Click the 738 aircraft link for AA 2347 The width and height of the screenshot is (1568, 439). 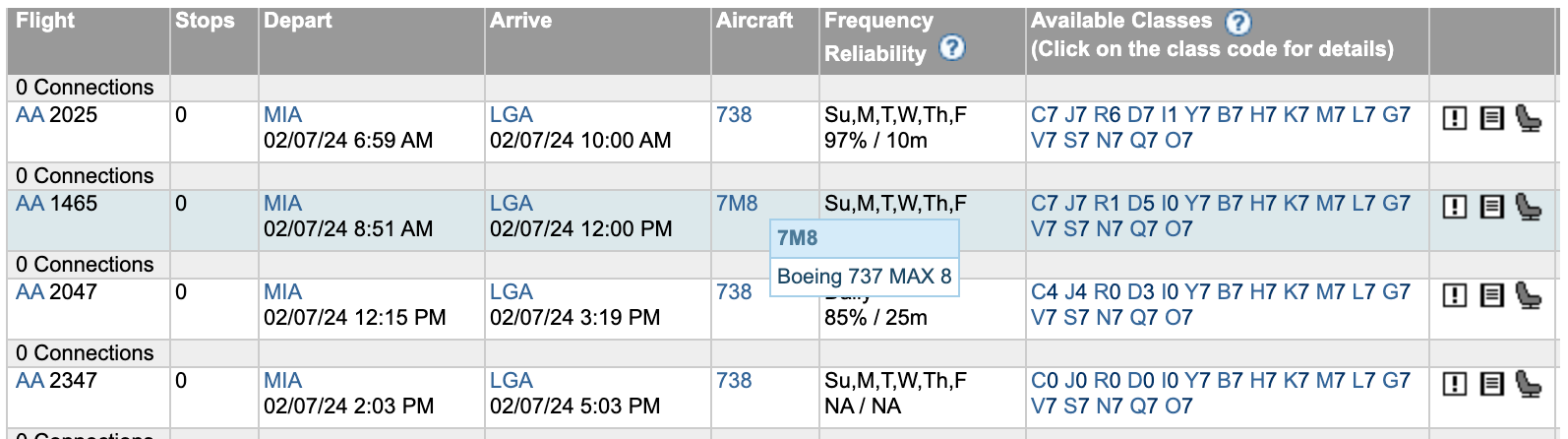tap(734, 381)
